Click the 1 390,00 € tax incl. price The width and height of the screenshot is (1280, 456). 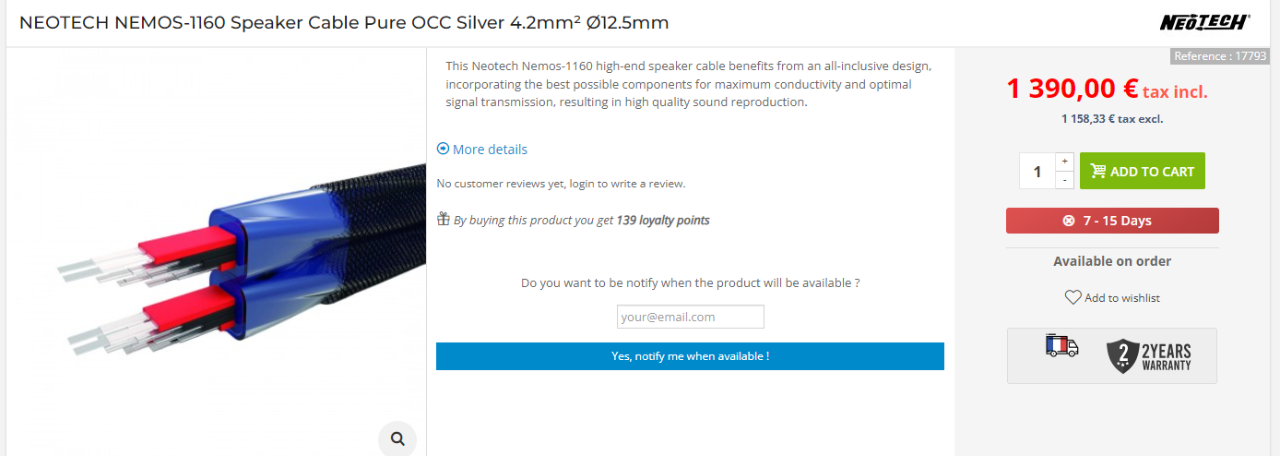point(1107,90)
